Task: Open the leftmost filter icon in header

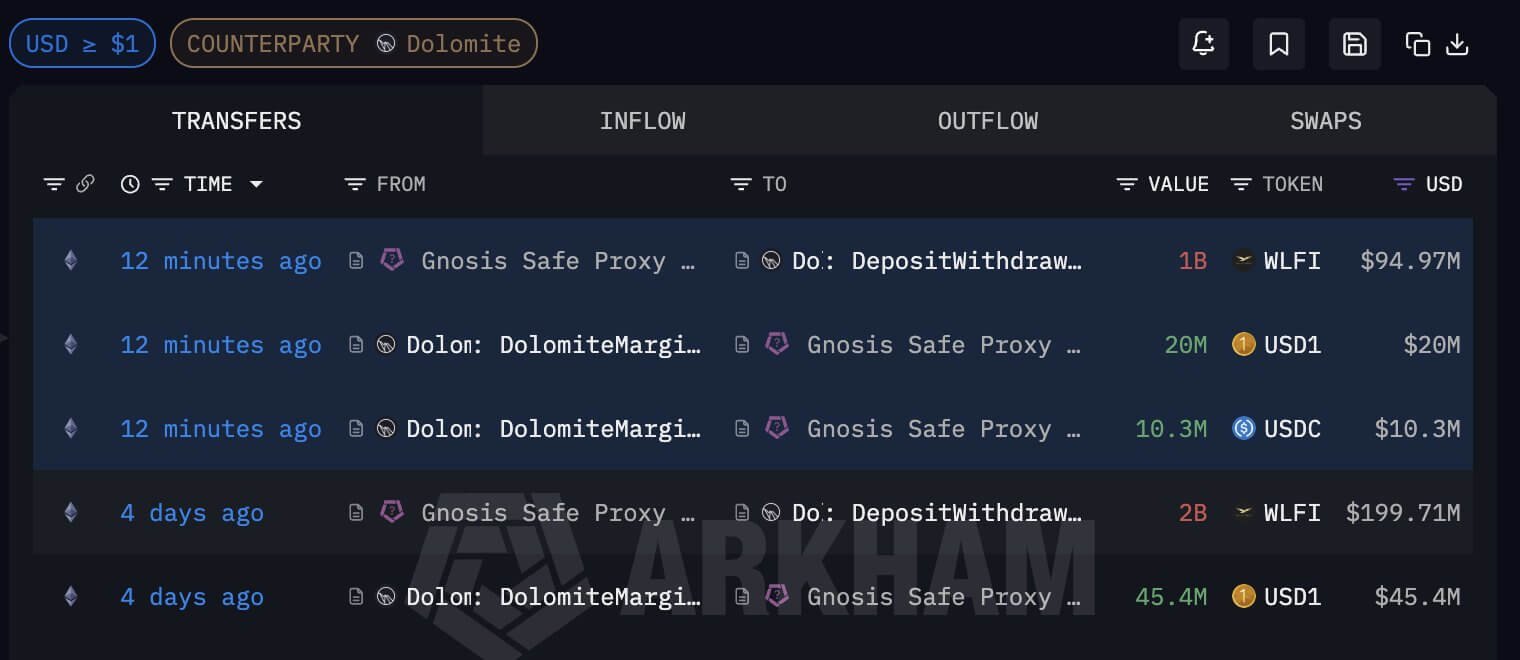Action: click(x=54, y=184)
